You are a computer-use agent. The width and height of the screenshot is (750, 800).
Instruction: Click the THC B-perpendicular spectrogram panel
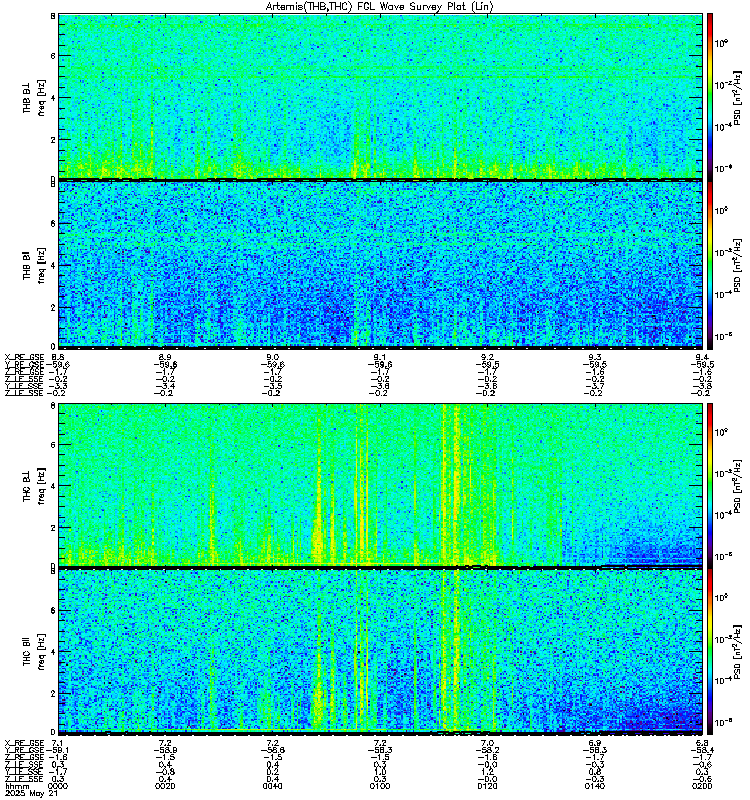click(381, 485)
